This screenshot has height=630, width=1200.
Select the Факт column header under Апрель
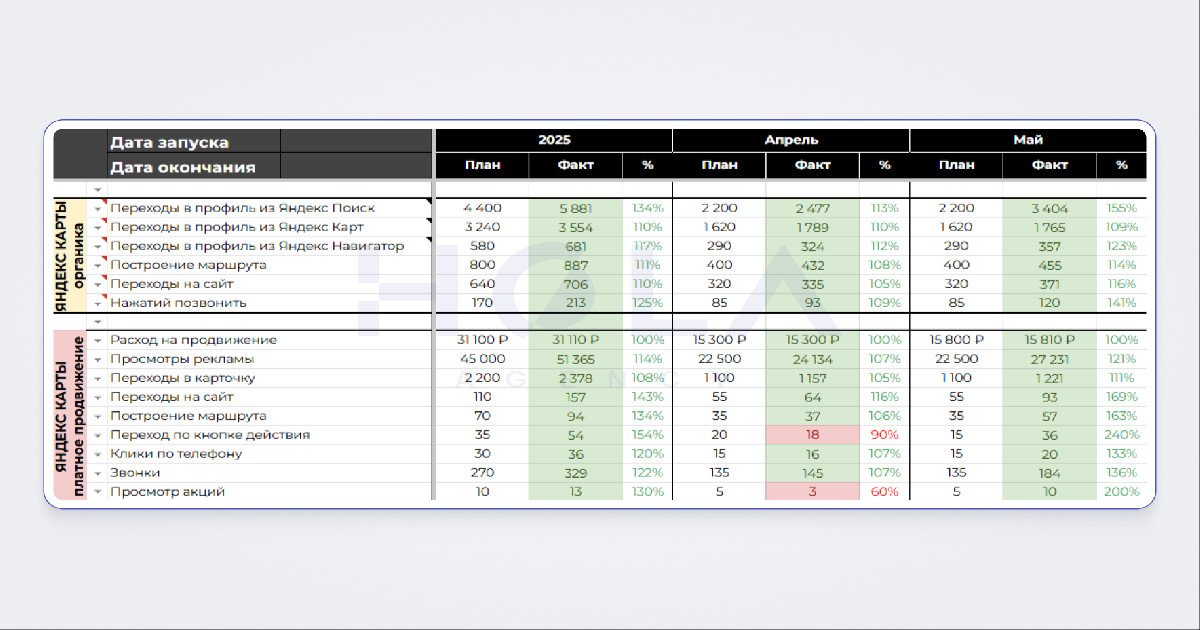[x=812, y=166]
